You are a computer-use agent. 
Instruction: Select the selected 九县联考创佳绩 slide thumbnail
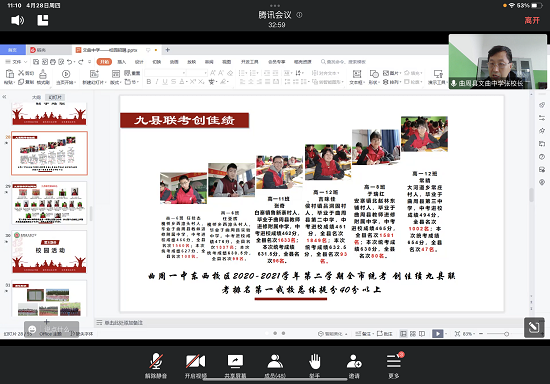click(x=49, y=153)
